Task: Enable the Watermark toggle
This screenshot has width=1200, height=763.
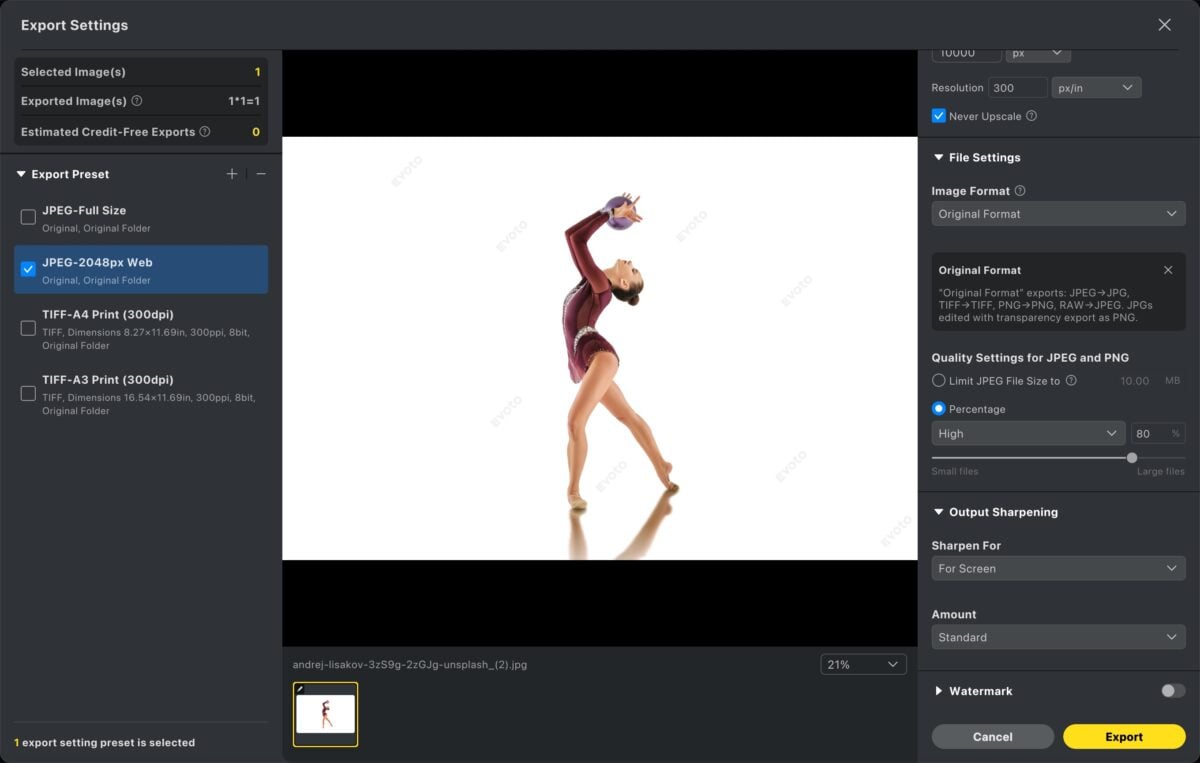Action: tap(1171, 690)
